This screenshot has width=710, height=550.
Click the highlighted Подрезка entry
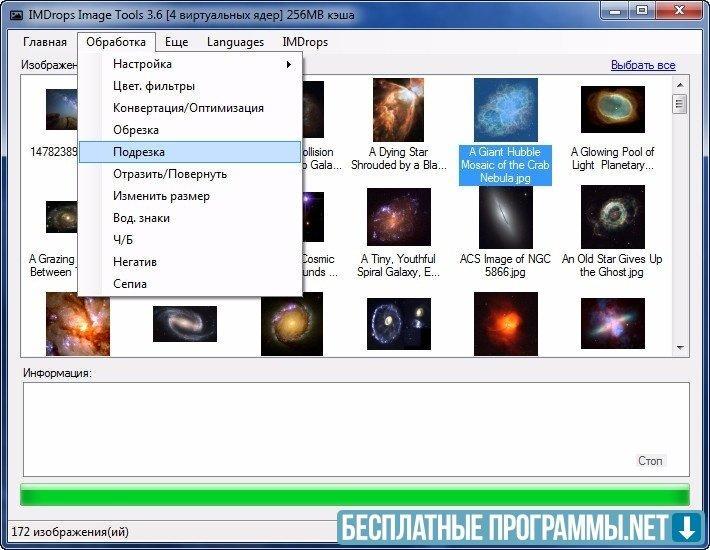(190, 152)
